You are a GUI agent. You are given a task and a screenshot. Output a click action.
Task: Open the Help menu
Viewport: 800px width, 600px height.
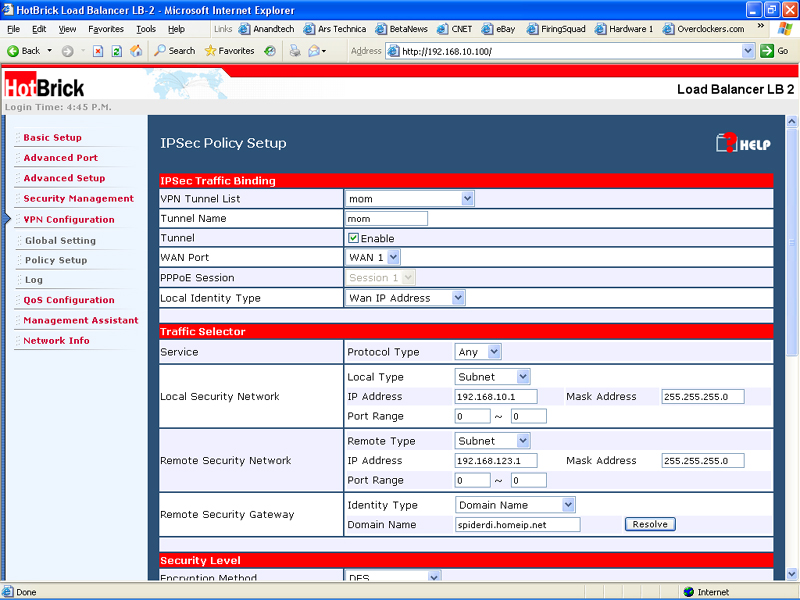point(177,29)
